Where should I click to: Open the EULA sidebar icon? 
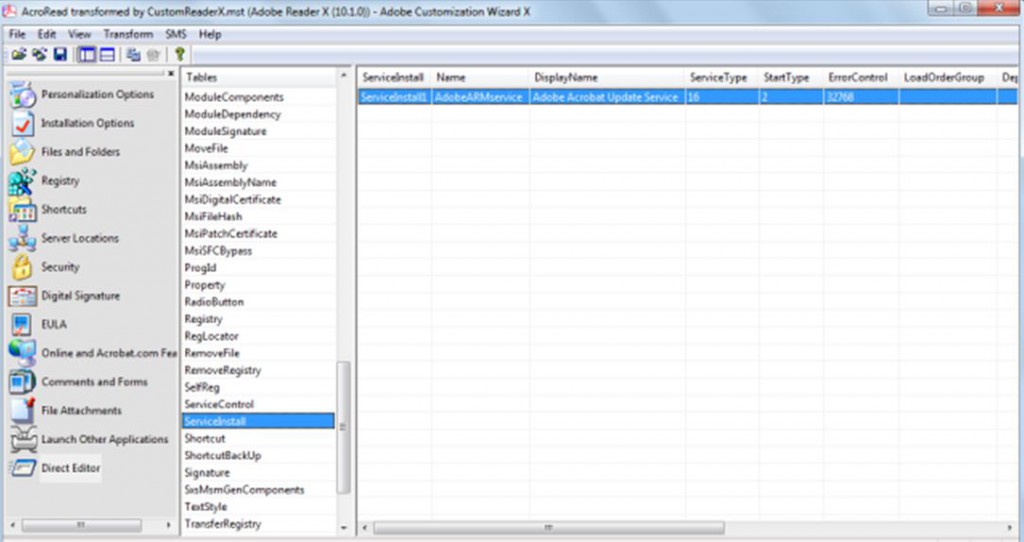(22, 325)
